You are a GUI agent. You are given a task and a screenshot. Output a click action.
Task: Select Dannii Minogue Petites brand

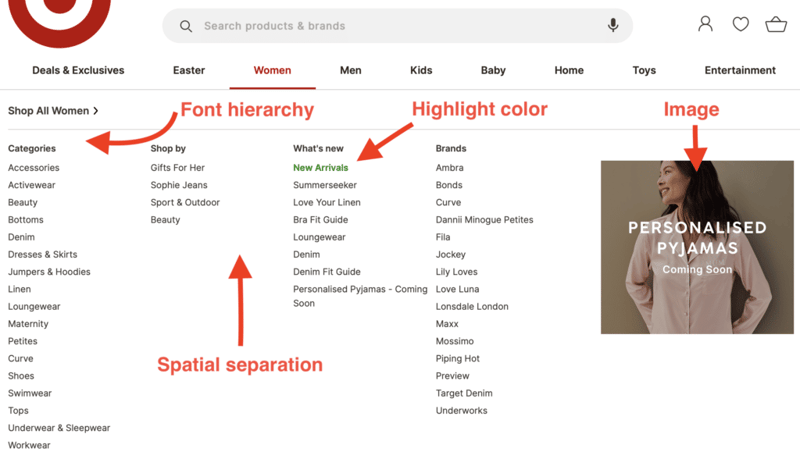(x=484, y=220)
